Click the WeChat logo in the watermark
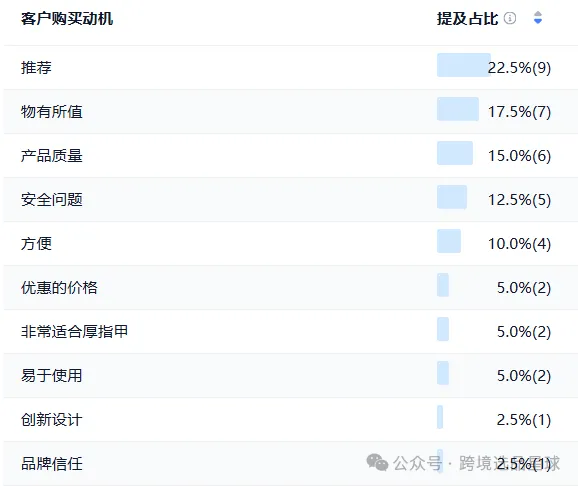578x486 pixels. (x=377, y=462)
